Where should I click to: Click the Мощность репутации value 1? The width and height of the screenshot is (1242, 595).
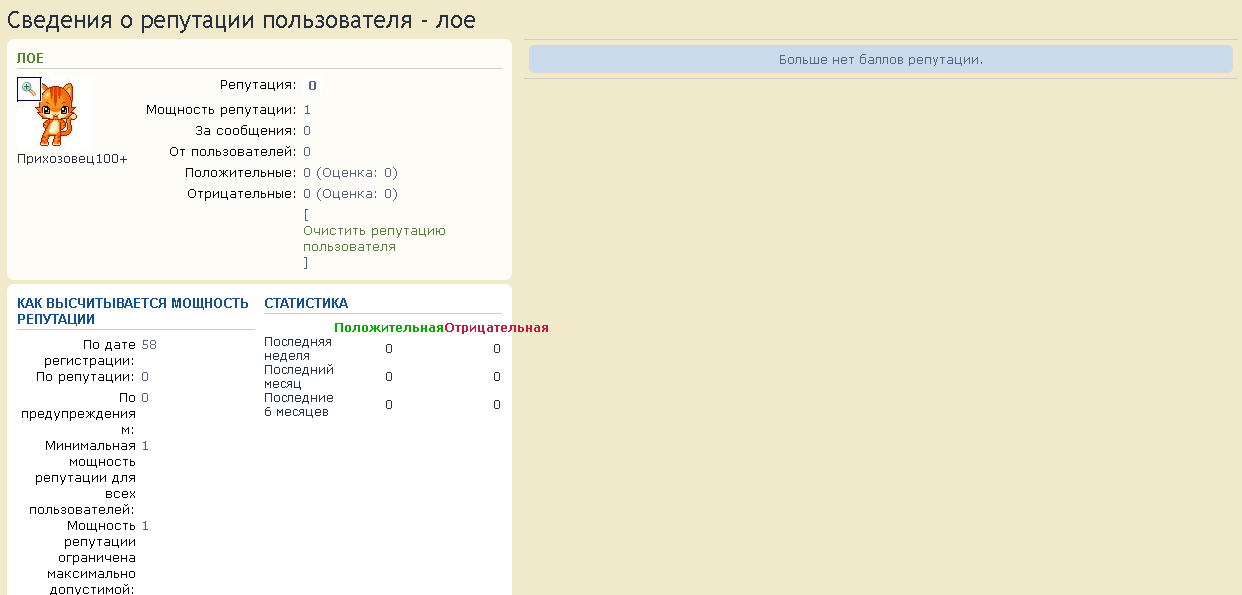click(x=307, y=110)
